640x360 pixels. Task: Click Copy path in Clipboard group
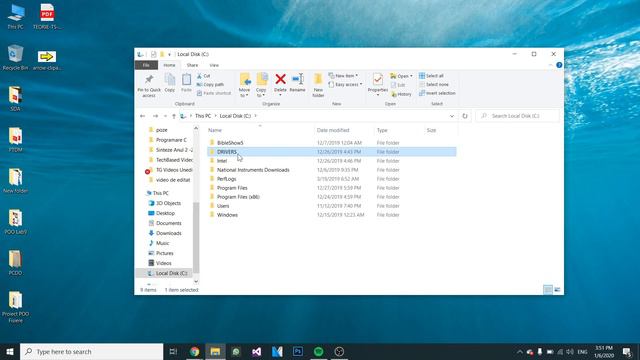click(210, 84)
